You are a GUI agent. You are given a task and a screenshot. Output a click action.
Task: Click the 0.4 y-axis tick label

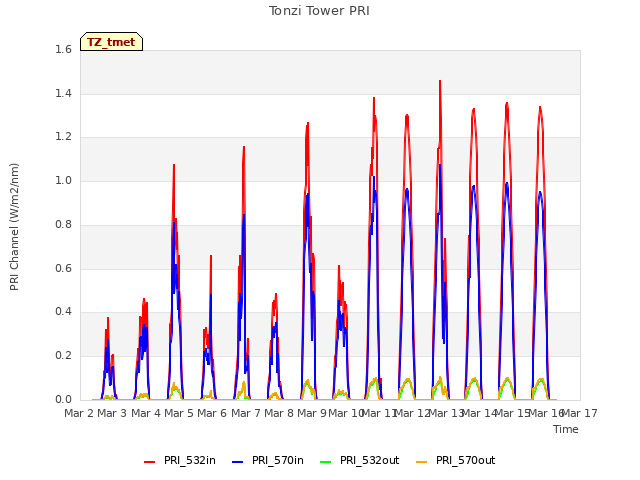63,312
